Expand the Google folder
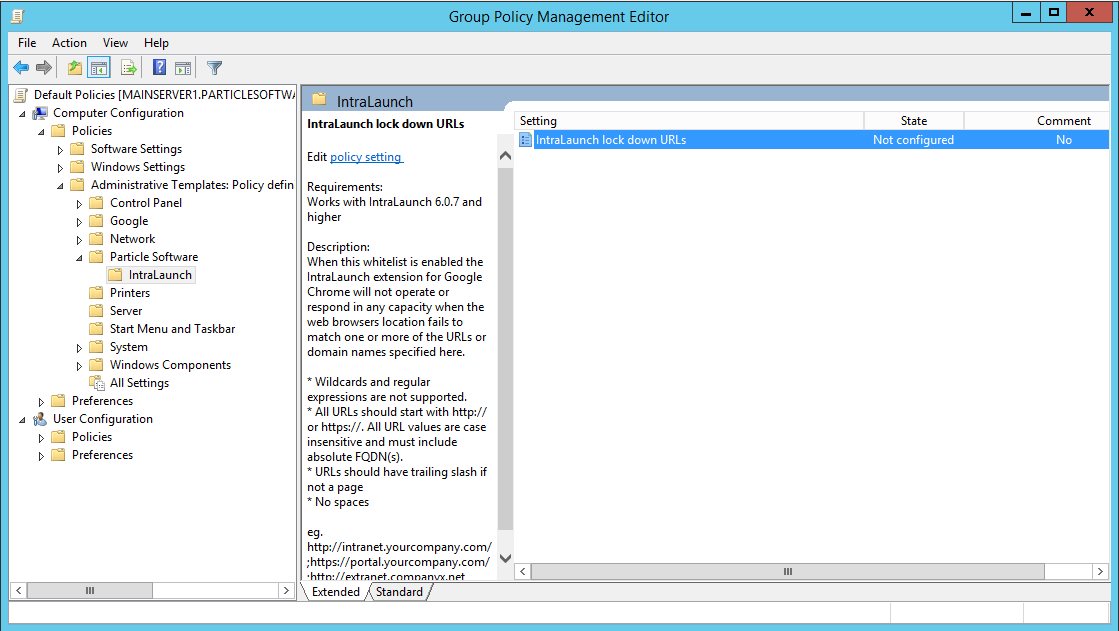Image resolution: width=1119 pixels, height=631 pixels. point(79,222)
